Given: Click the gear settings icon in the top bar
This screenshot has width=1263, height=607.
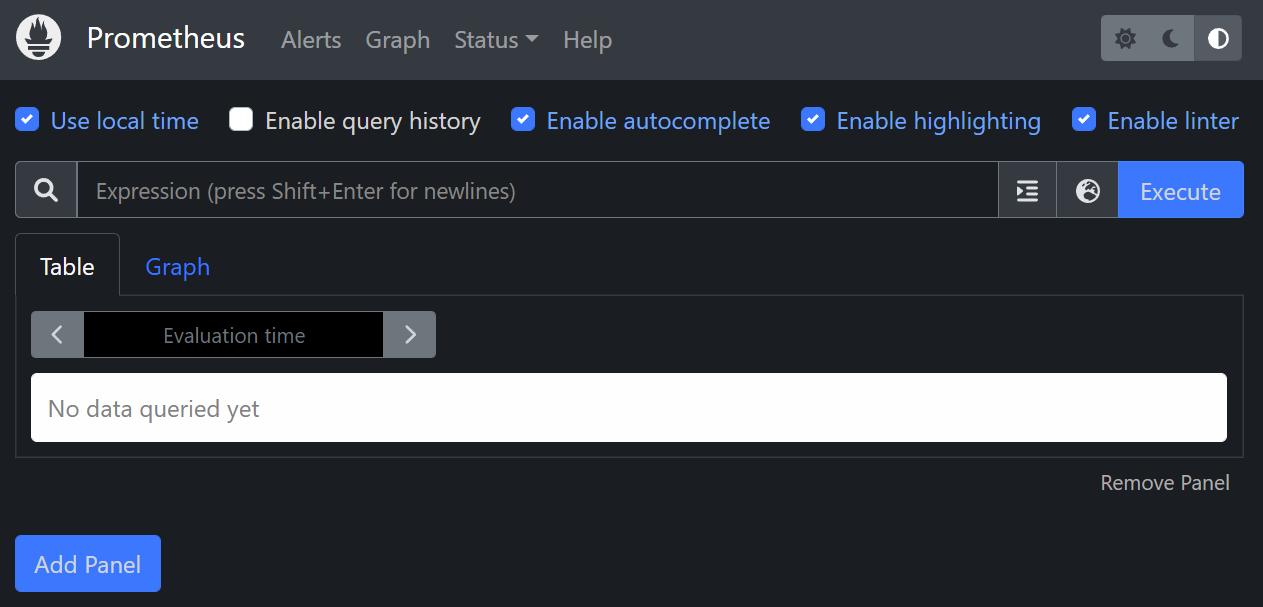Looking at the screenshot, I should click(1124, 37).
